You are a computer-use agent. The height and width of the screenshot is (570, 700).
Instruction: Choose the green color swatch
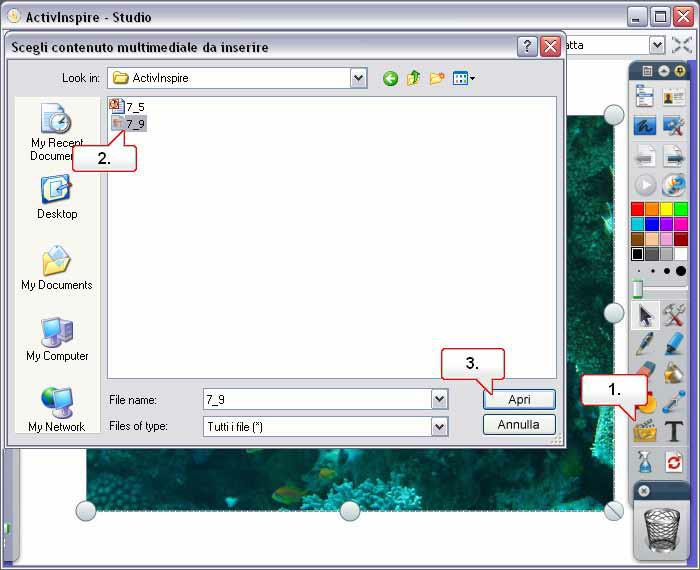pos(681,208)
